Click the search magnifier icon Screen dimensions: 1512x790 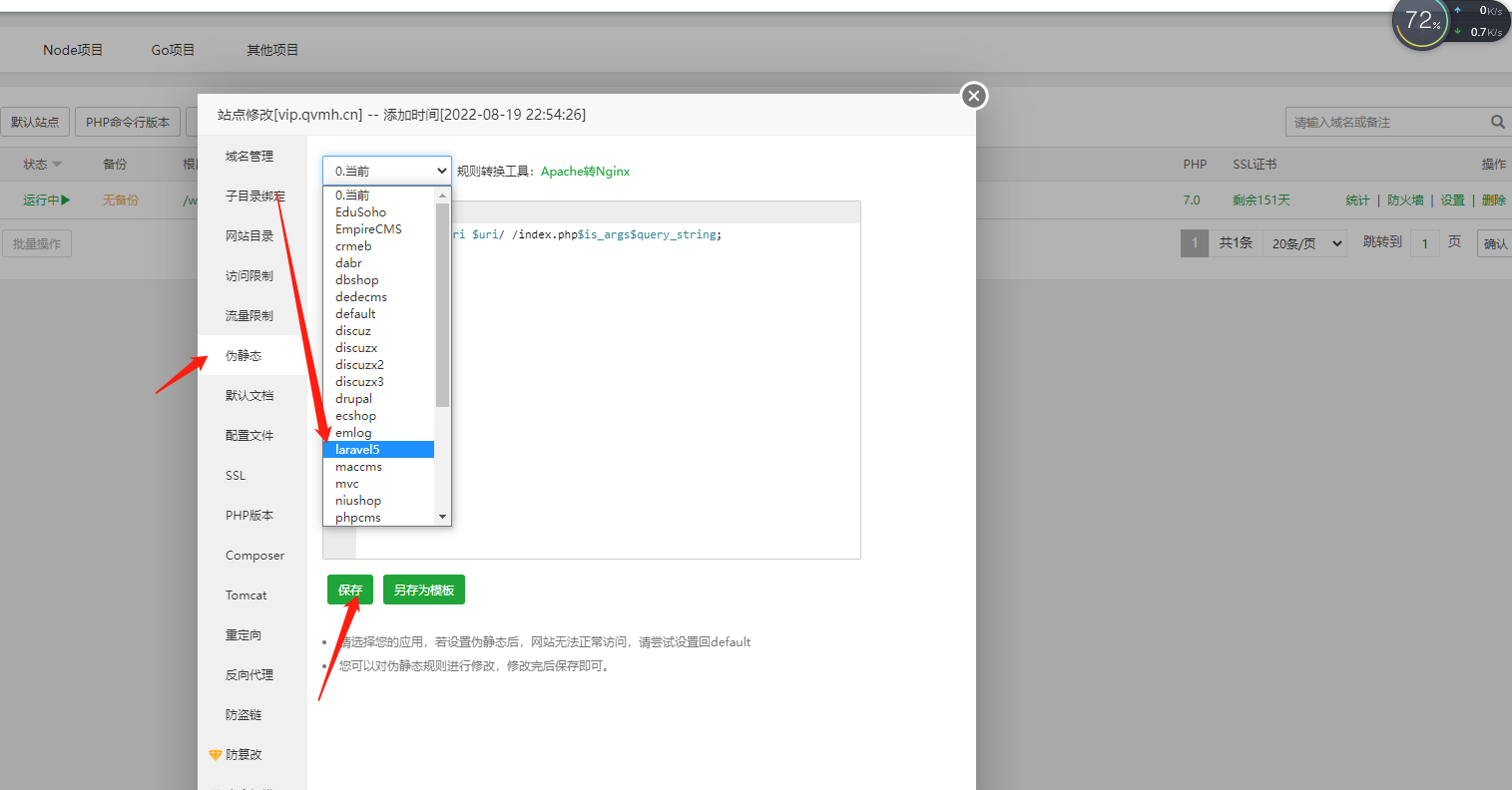pyautogui.click(x=1497, y=122)
